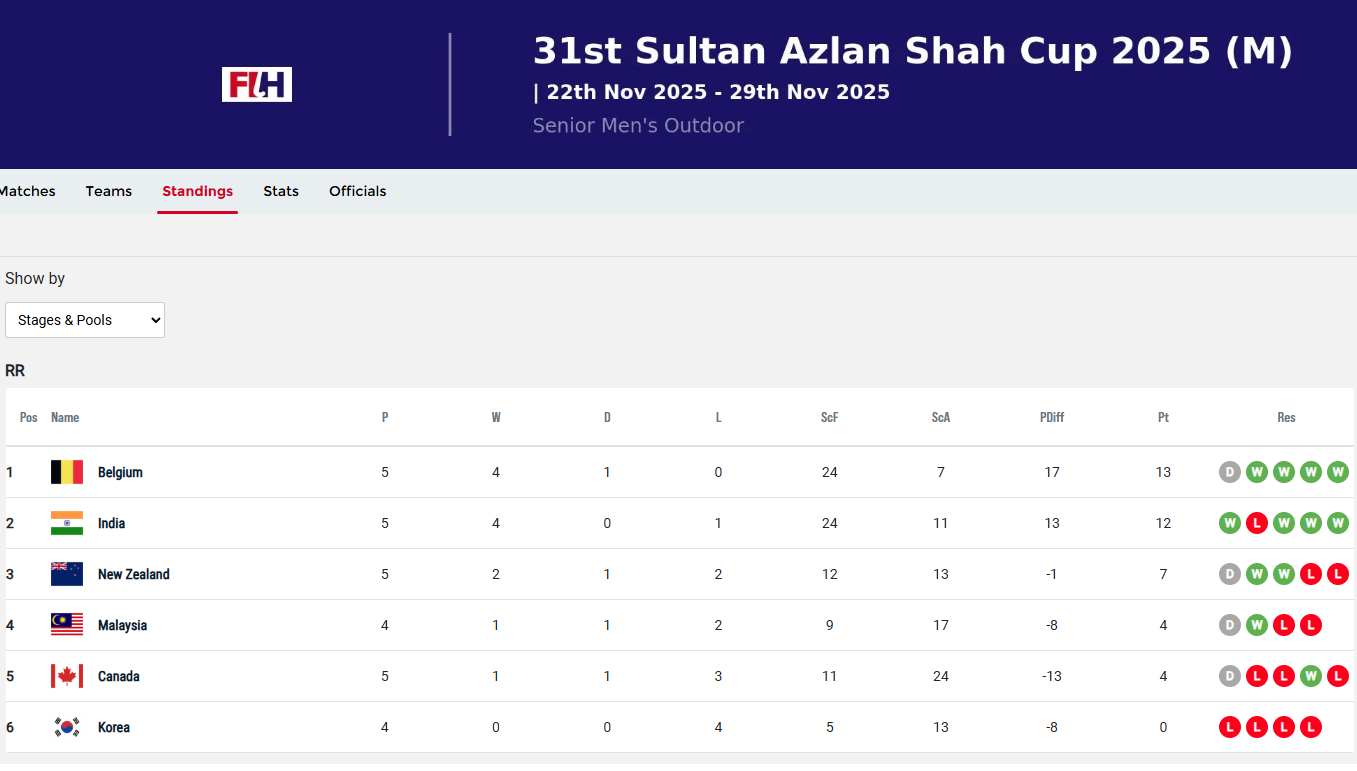Select the India flag icon
The image size is (1357, 771).
66,522
